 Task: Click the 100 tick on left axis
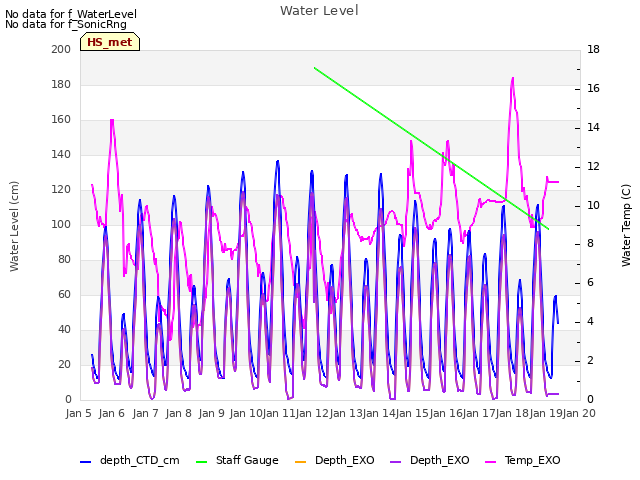(61, 224)
